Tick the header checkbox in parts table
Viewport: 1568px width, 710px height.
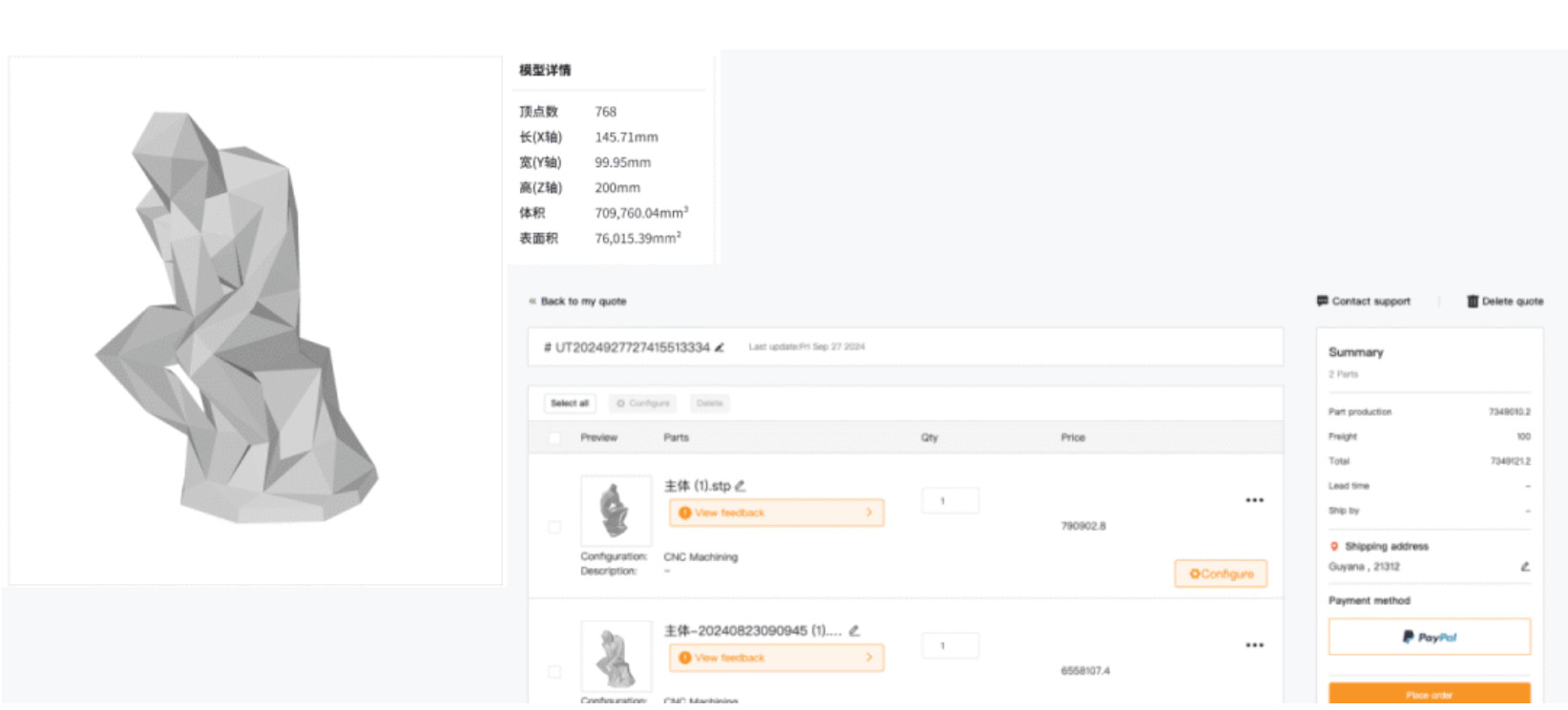(554, 438)
